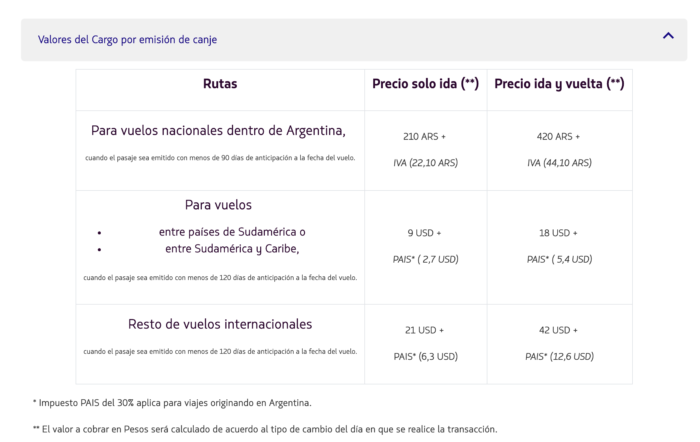
Task: Click the 'entre países de Sudamérica o' bullet
Action: click(232, 231)
